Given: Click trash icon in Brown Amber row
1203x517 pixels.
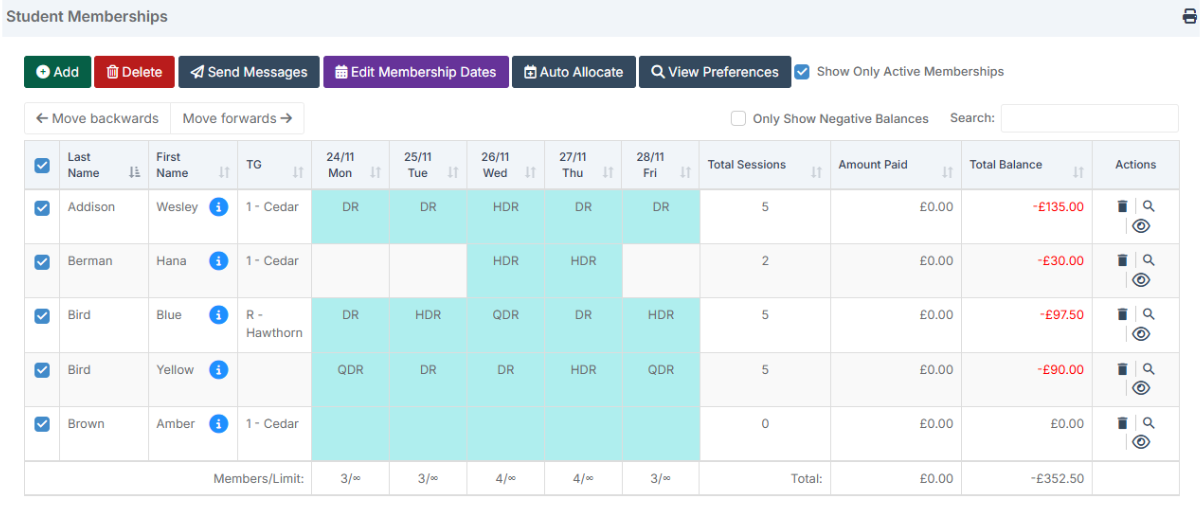Looking at the screenshot, I should click(x=1122, y=423).
